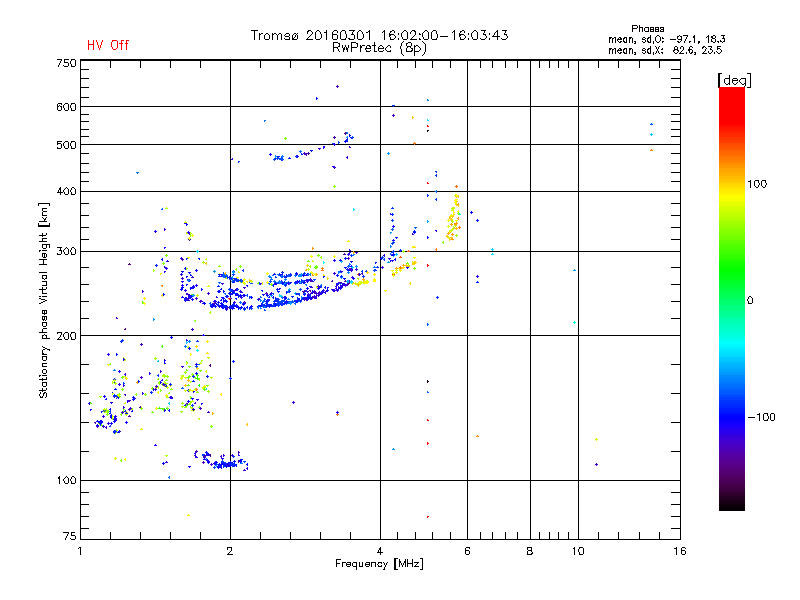Click the y-axis '500' tick label

[66, 145]
